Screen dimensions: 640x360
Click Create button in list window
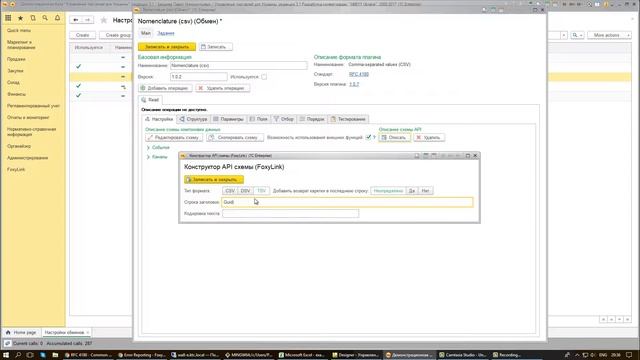click(82, 35)
